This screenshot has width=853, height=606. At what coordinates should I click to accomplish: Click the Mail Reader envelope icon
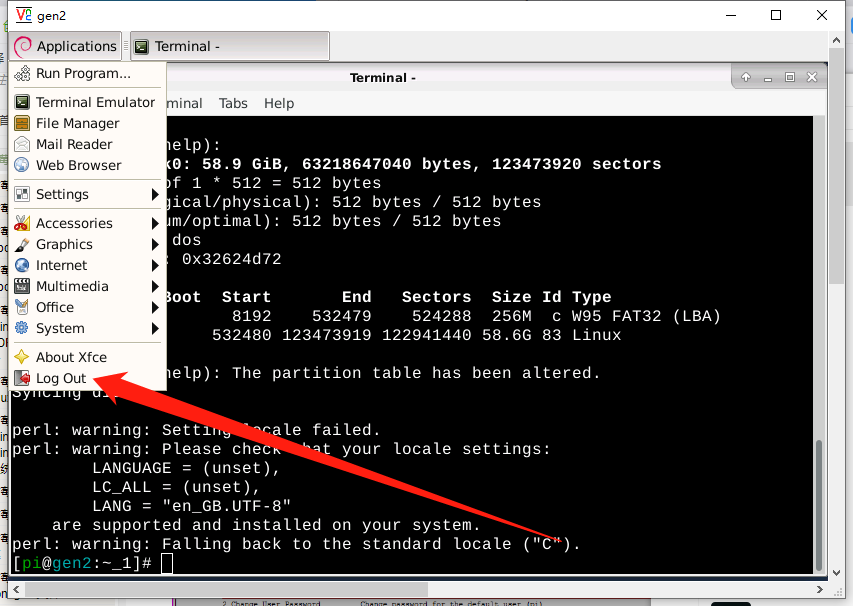pyautogui.click(x=22, y=144)
